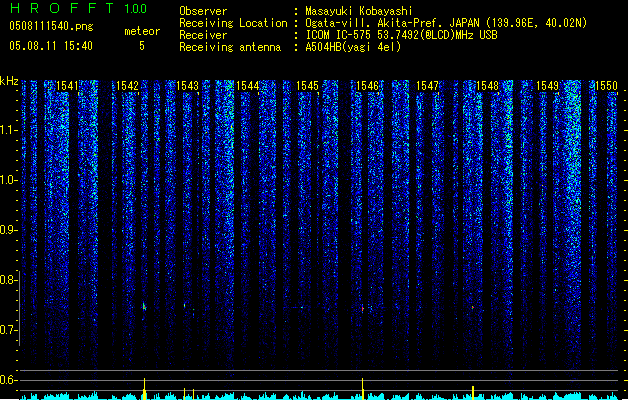The width and height of the screenshot is (629, 400).
Task: Click the 1543 time marker
Action: pos(187,86)
